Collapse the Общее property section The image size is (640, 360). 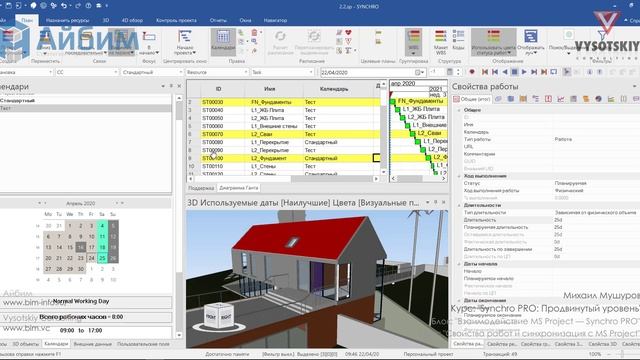point(459,110)
